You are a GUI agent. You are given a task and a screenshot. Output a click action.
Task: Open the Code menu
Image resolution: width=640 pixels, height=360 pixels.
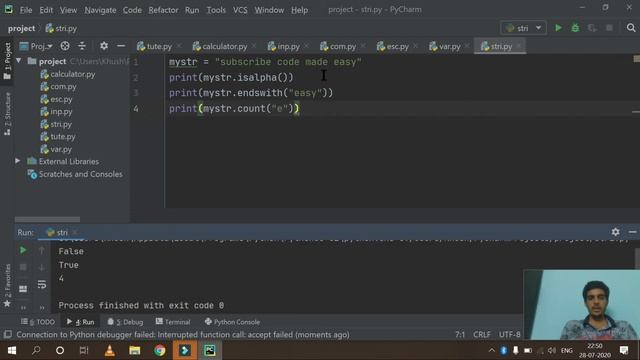[132, 10]
